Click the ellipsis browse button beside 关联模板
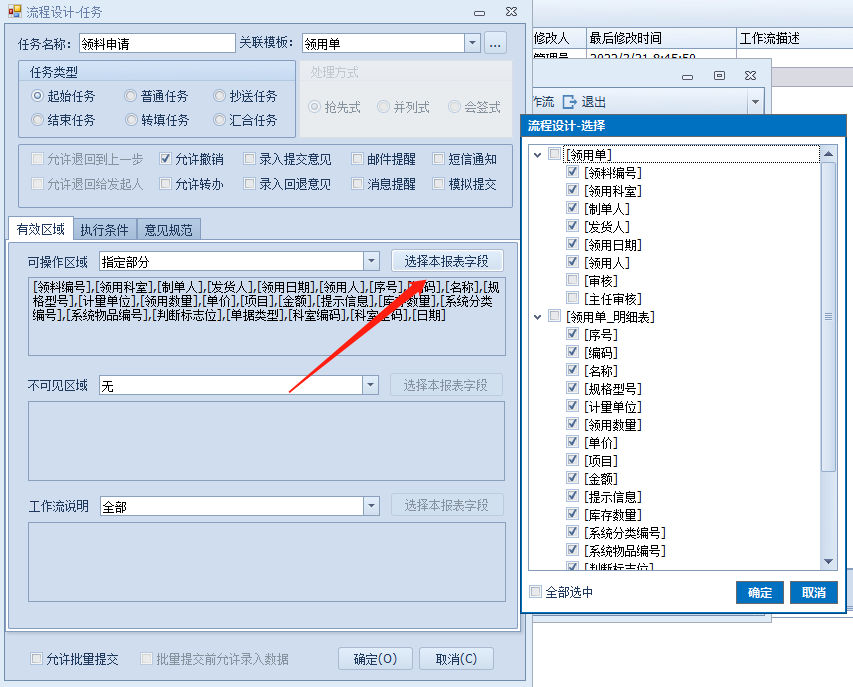 coord(495,43)
